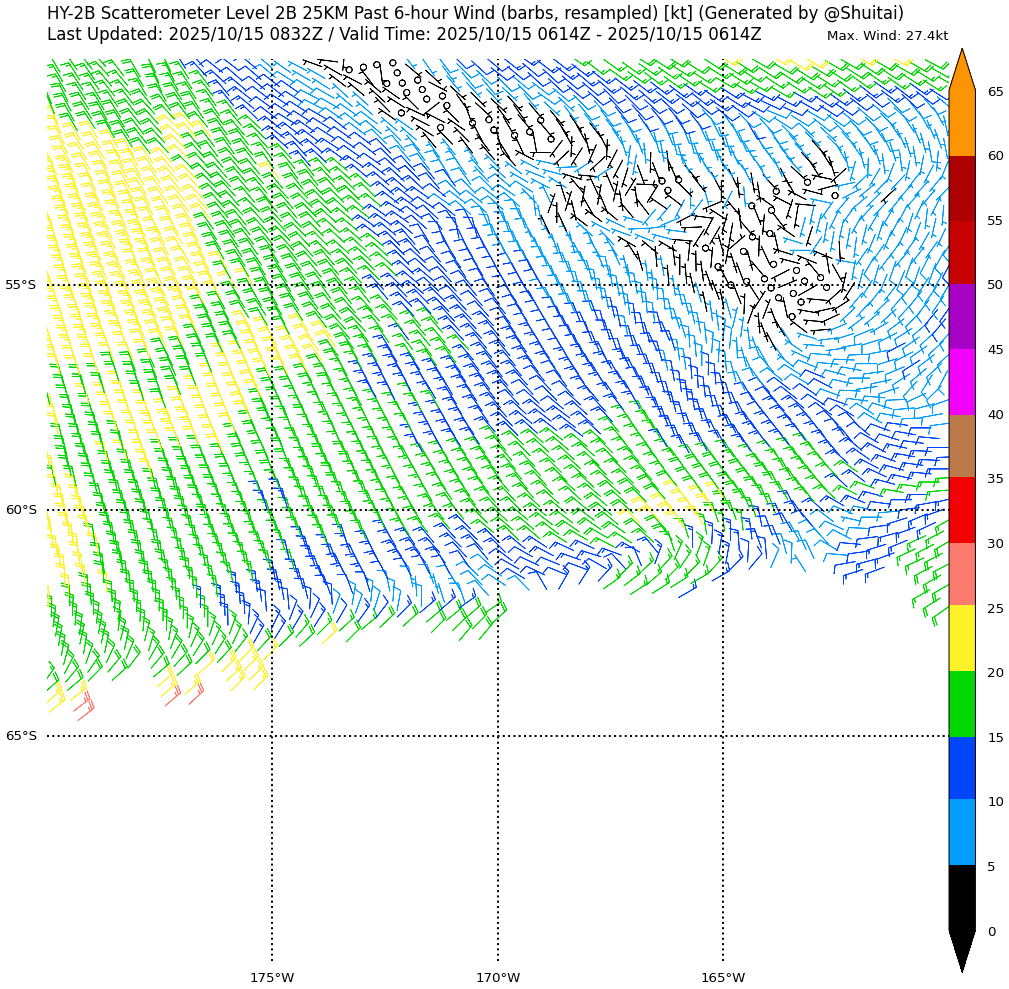Viewport: 1009px width, 989px height.
Task: Click the black 0–5 kt colorbar segment
Action: pos(961,897)
